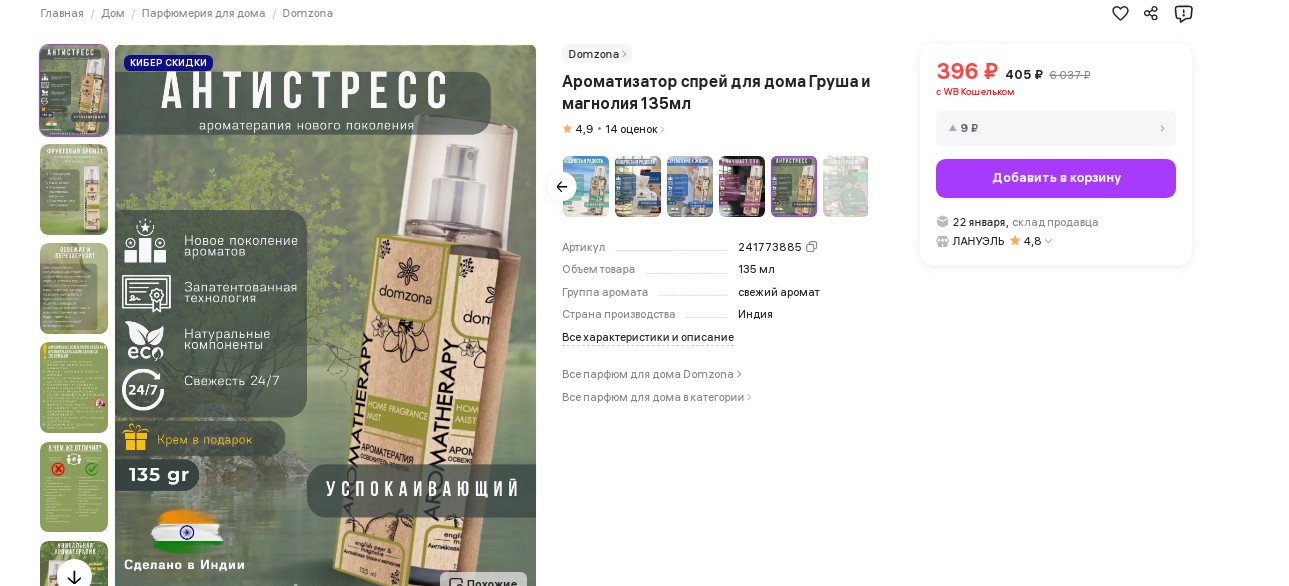Expand the price history 9 ₽ row
1289x586 pixels.
1056,128
